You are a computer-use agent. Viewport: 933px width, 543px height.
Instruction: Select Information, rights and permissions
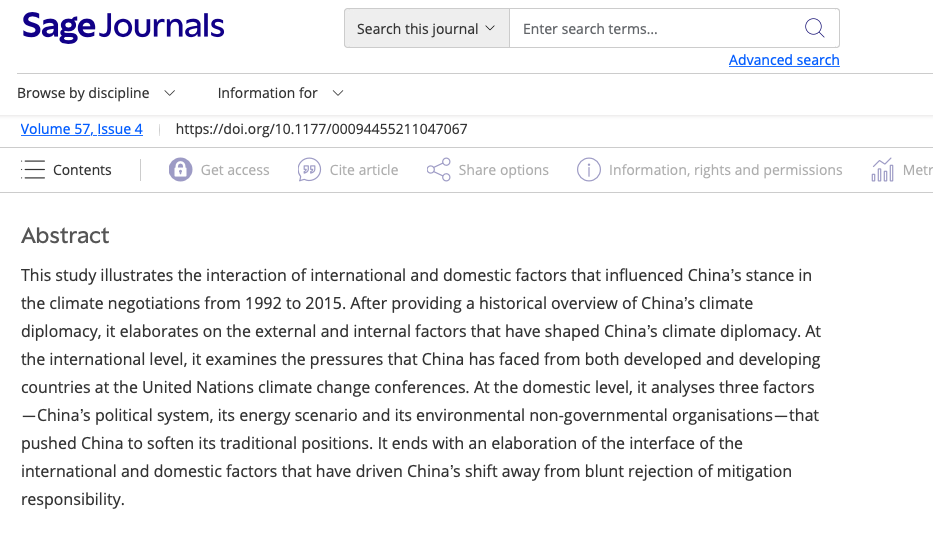tap(725, 170)
